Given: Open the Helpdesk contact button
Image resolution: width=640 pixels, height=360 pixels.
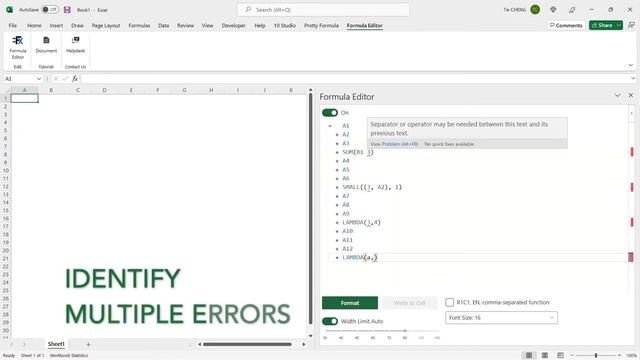Looking at the screenshot, I should pyautogui.click(x=76, y=45).
